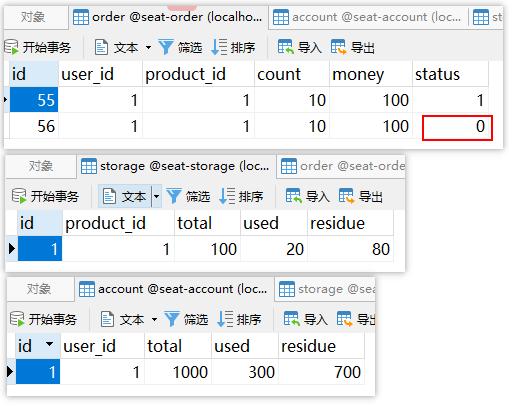Click Sort icon in storage window
509x405 pixels.
coord(227,196)
